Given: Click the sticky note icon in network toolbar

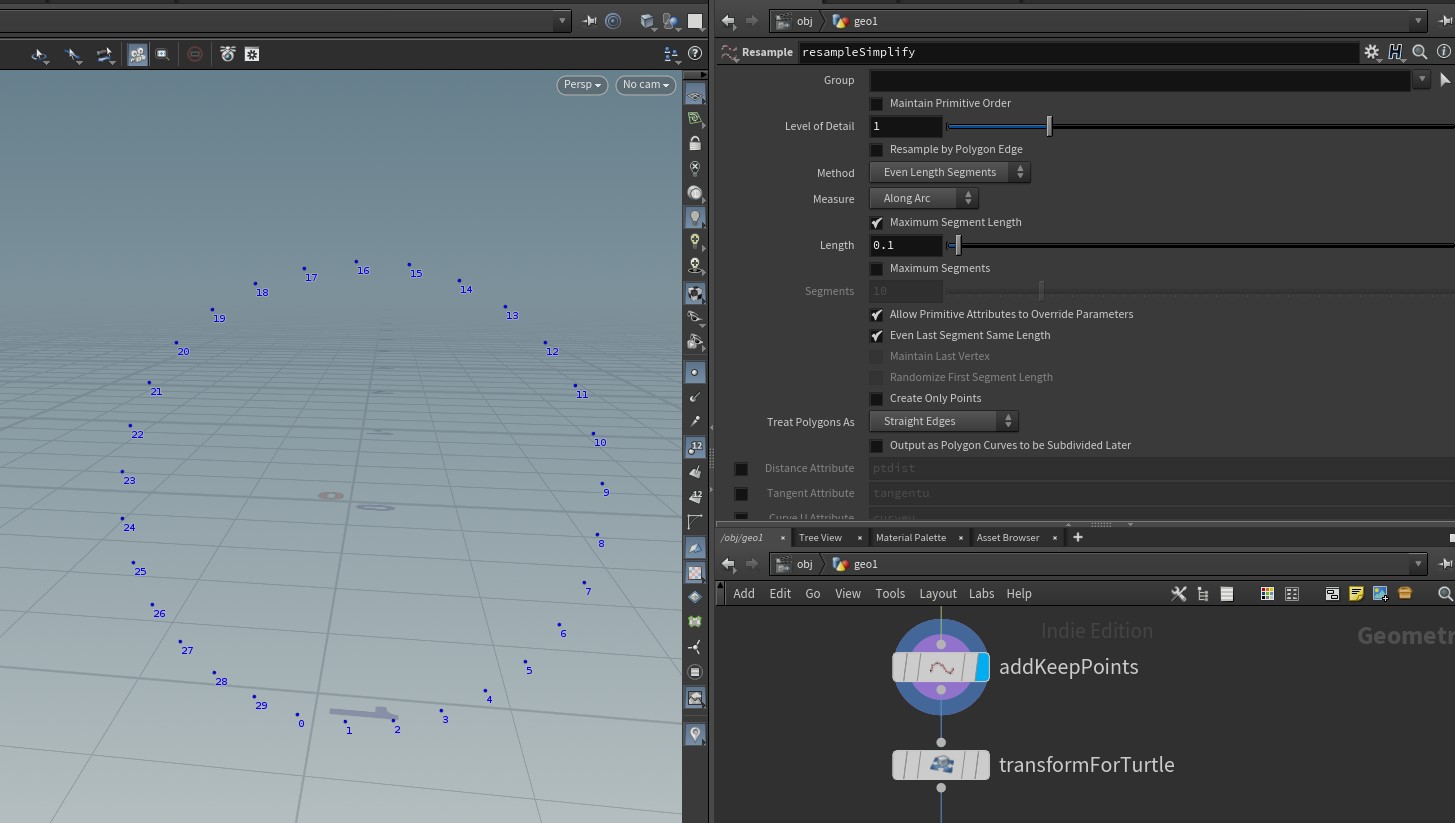Looking at the screenshot, I should point(1356,593).
